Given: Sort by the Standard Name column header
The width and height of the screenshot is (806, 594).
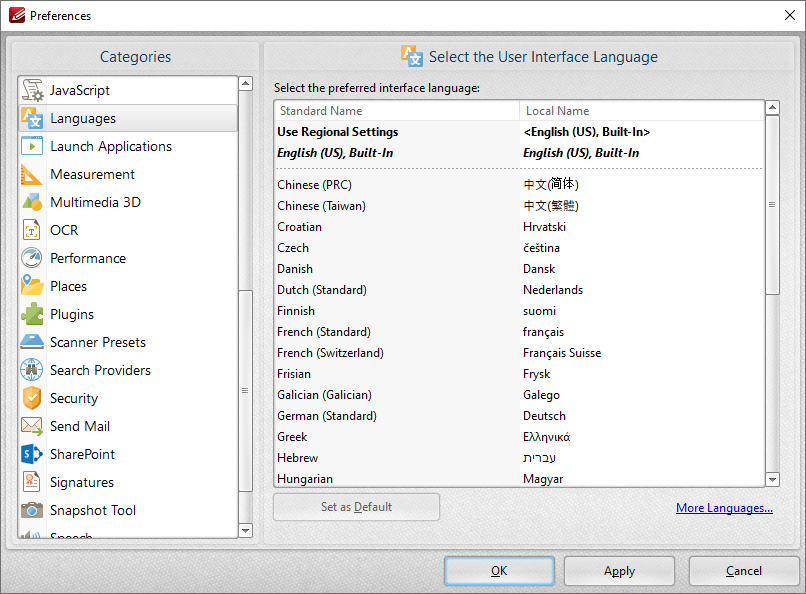Looking at the screenshot, I should (397, 110).
